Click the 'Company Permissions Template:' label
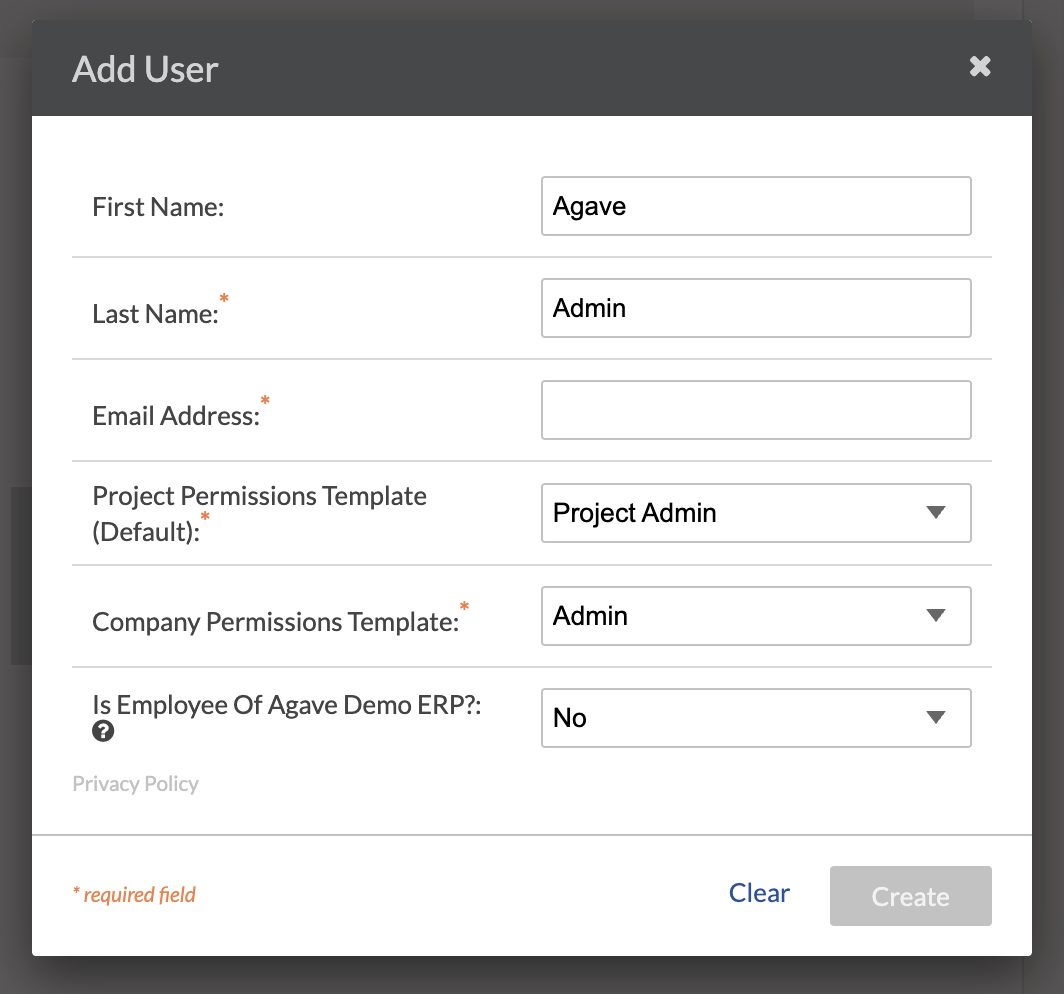Viewport: 1064px width, 994px height. 275,622
